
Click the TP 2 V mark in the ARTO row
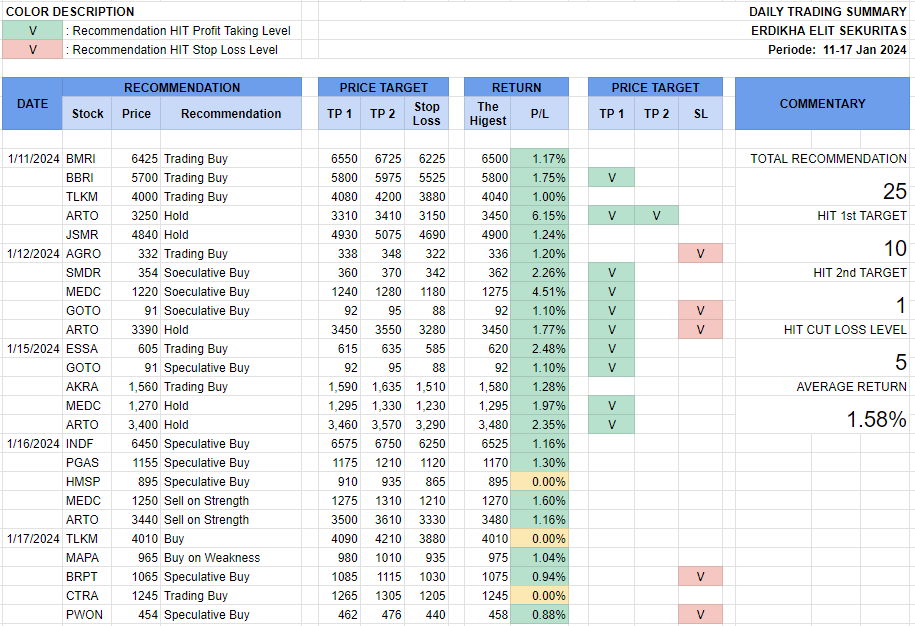pyautogui.click(x=656, y=216)
